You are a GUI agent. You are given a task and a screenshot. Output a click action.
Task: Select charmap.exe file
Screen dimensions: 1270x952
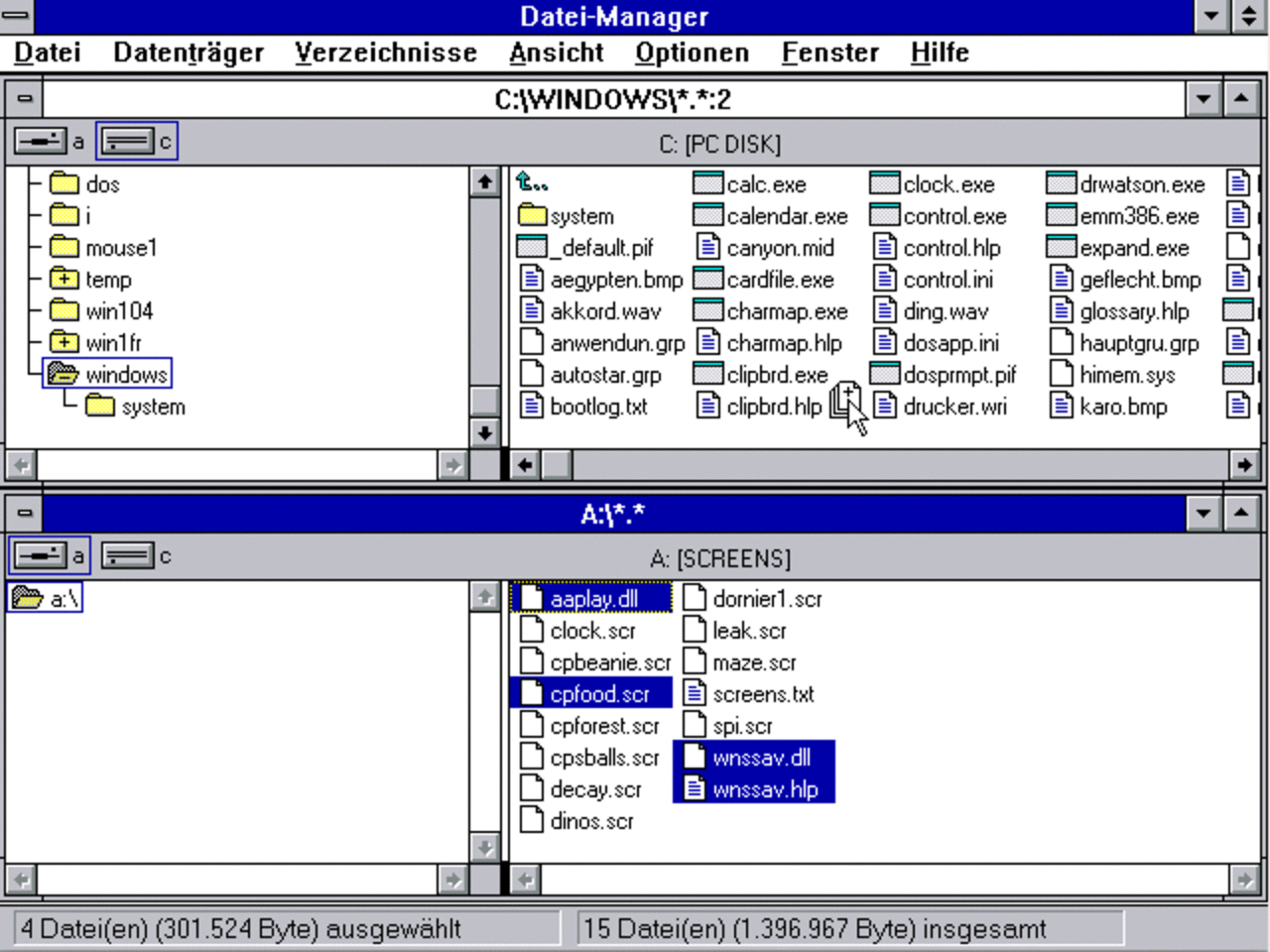[771, 310]
